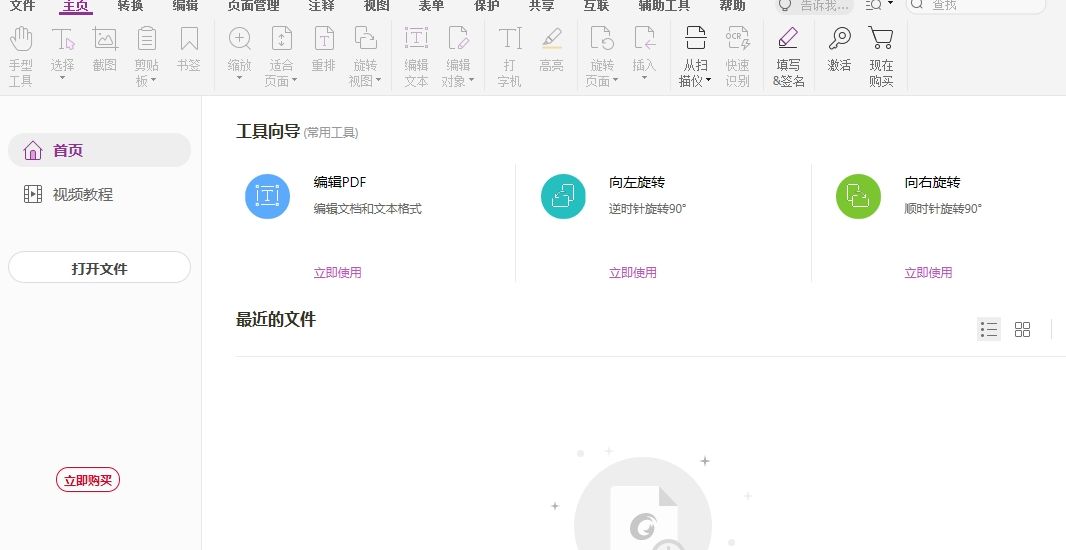Switch to the Convert (转换) tab
Viewport: 1066px width, 550px height.
click(x=131, y=5)
